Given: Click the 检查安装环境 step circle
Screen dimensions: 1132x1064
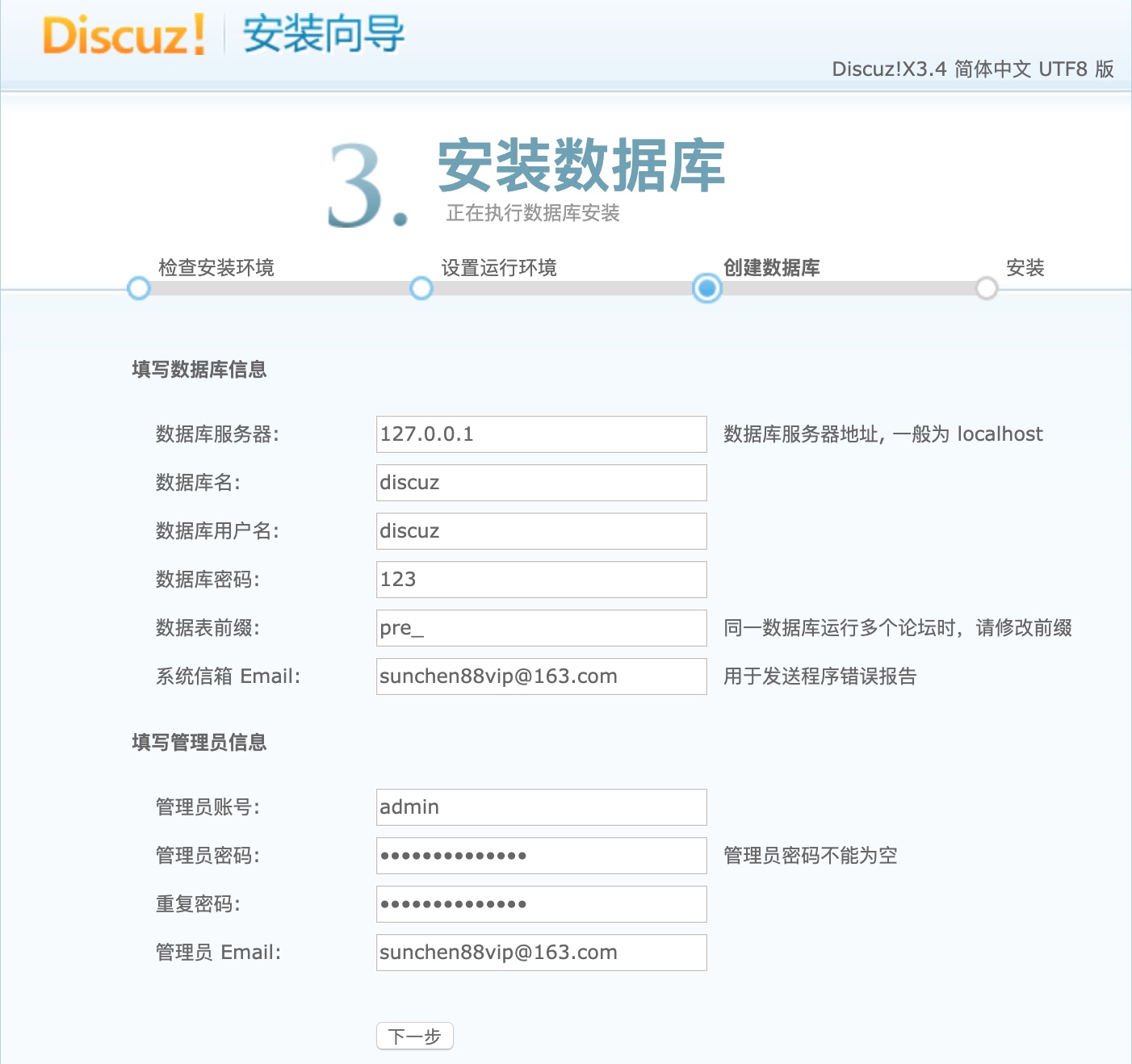Looking at the screenshot, I should [138, 288].
